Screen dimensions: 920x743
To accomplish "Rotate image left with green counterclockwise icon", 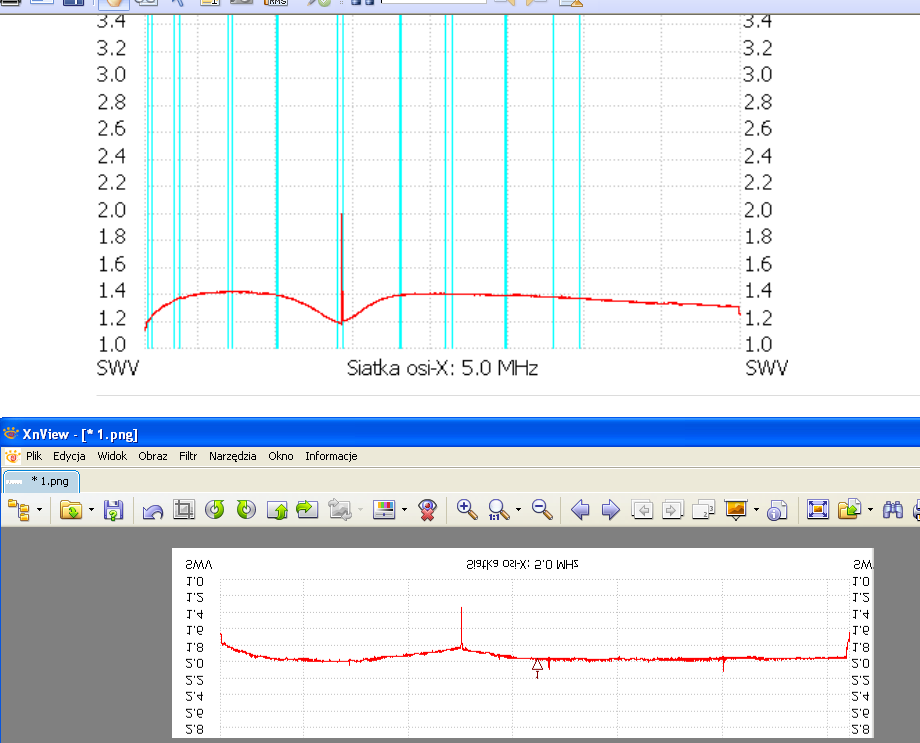I will (x=215, y=510).
